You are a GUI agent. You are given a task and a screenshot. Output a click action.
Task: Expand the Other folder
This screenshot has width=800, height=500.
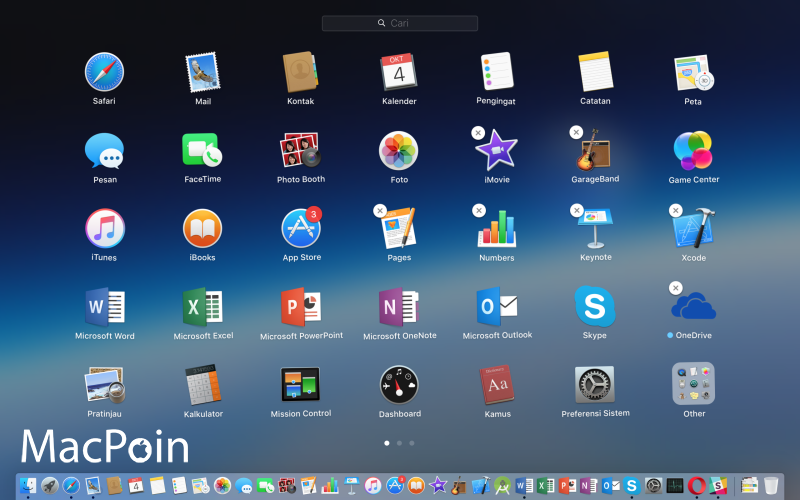[x=693, y=384]
